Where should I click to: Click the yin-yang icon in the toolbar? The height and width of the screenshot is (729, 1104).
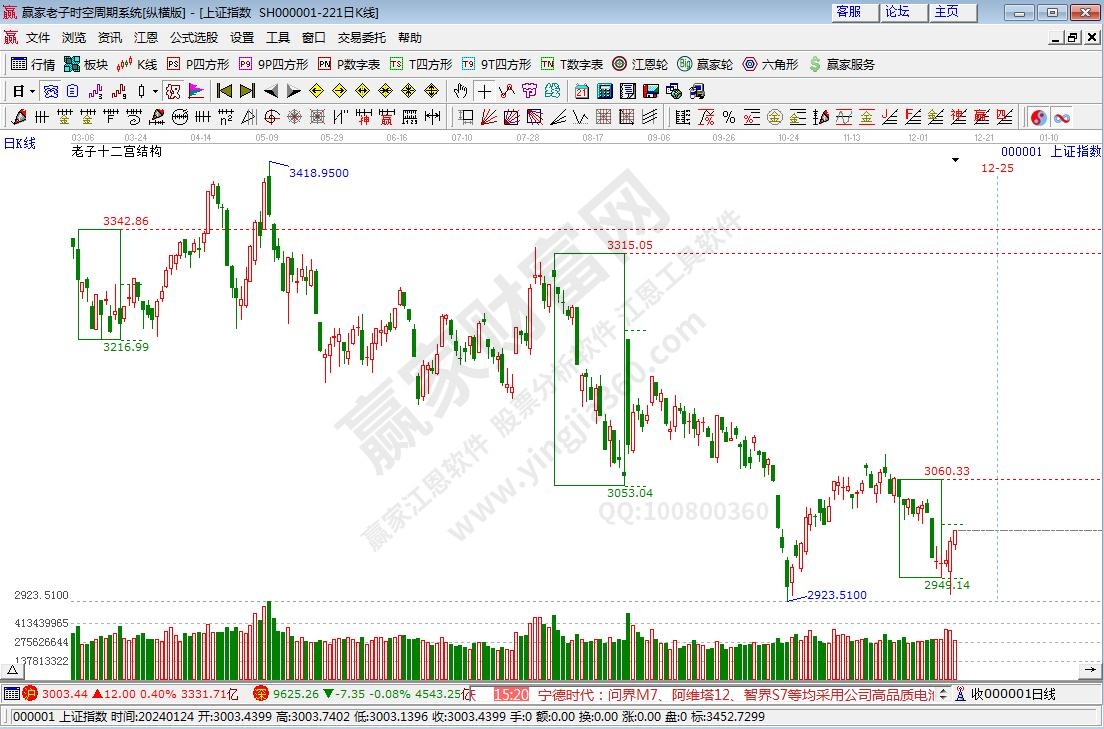tap(1038, 117)
